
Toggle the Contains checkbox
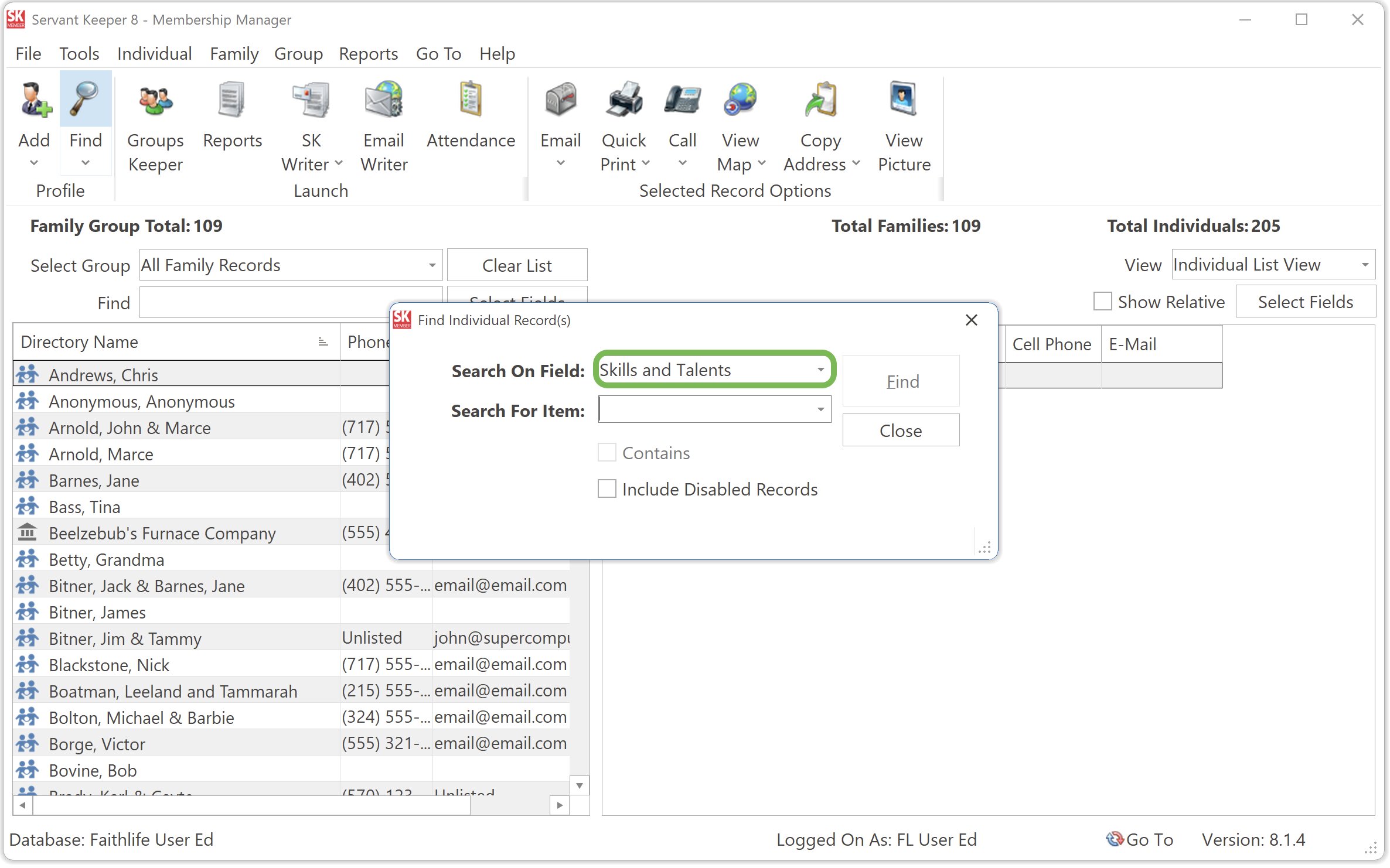click(x=607, y=452)
